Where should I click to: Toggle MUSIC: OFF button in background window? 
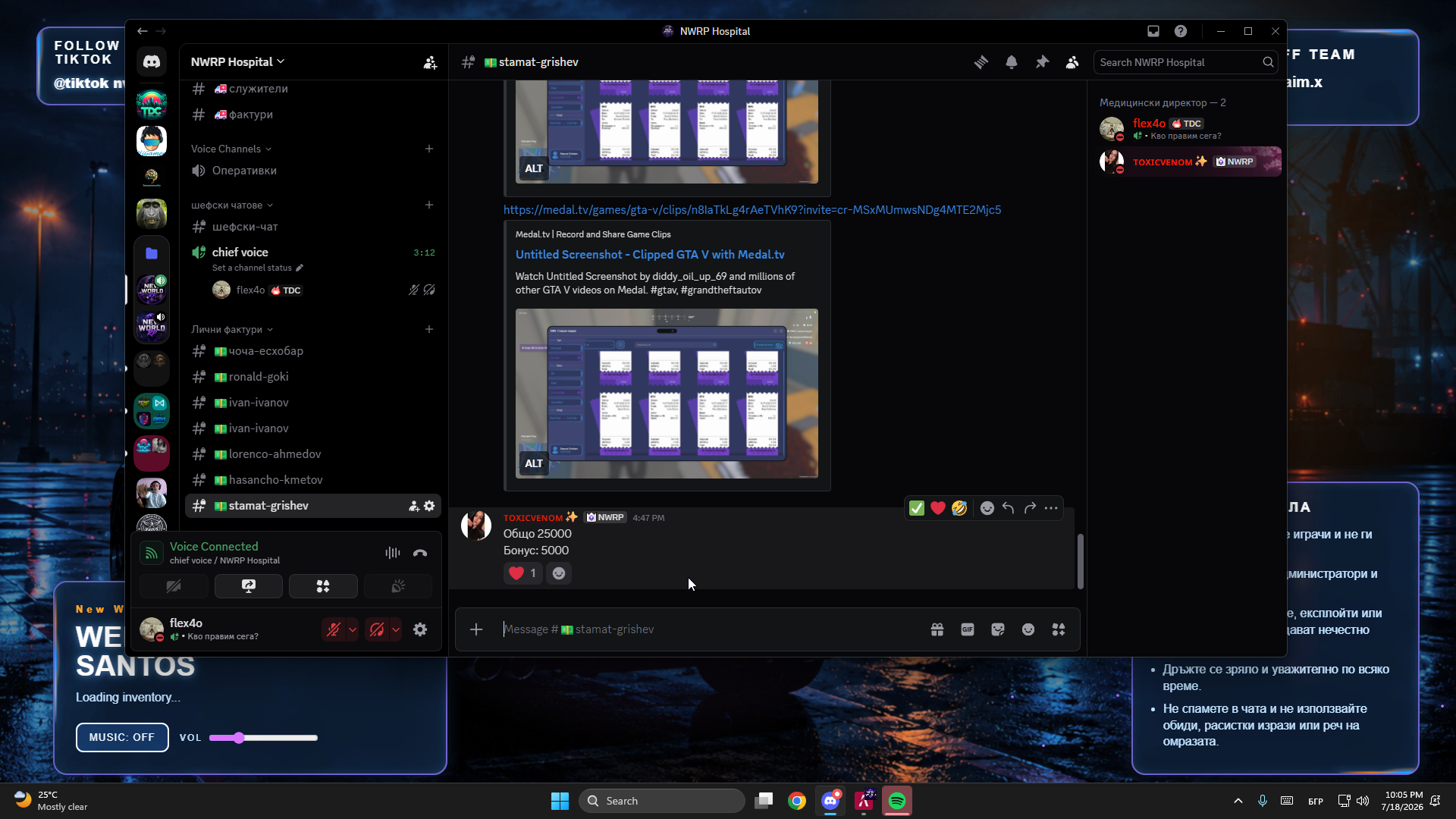coord(122,737)
